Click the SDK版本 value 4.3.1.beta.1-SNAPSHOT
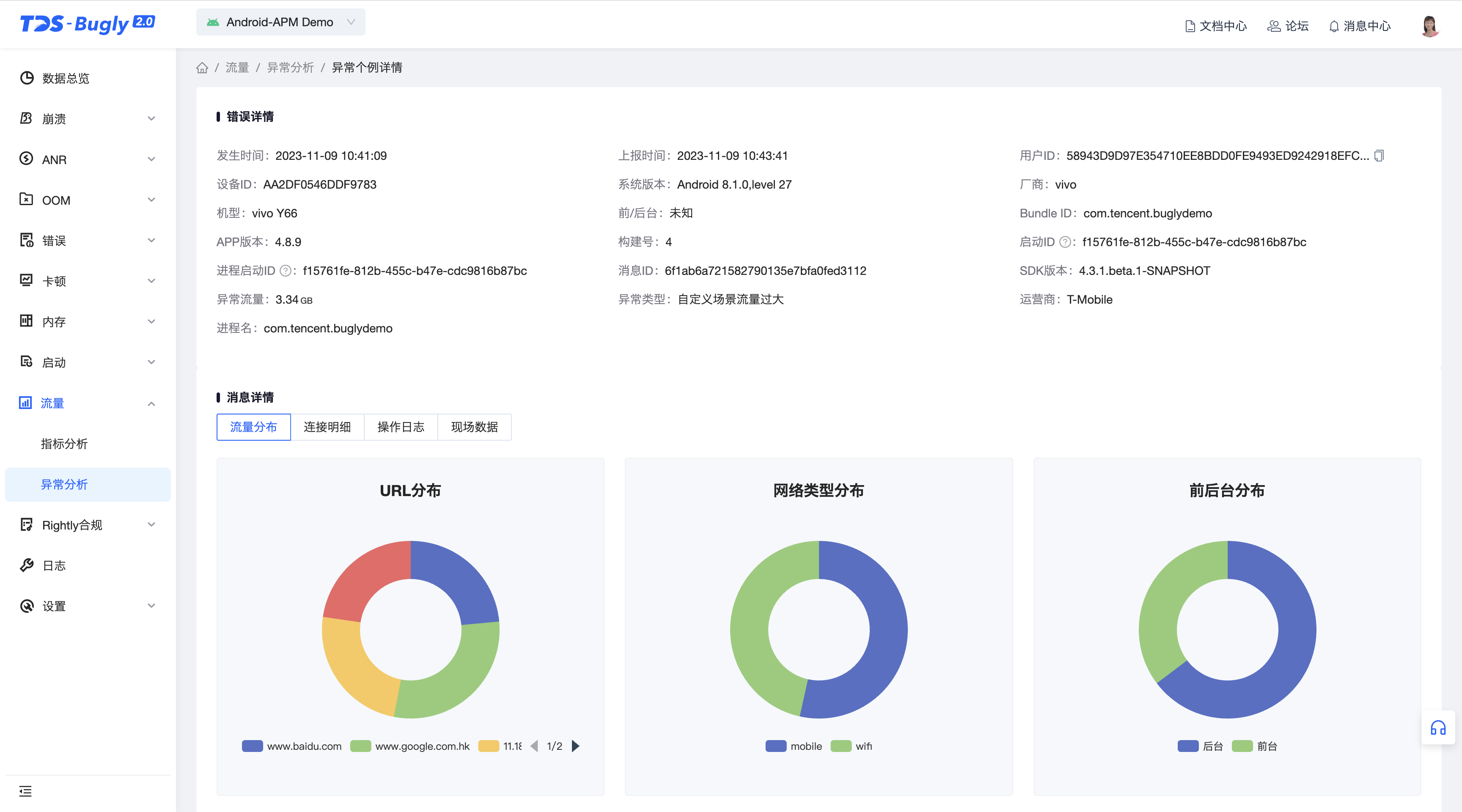Image resolution: width=1462 pixels, height=812 pixels. 1144,271
